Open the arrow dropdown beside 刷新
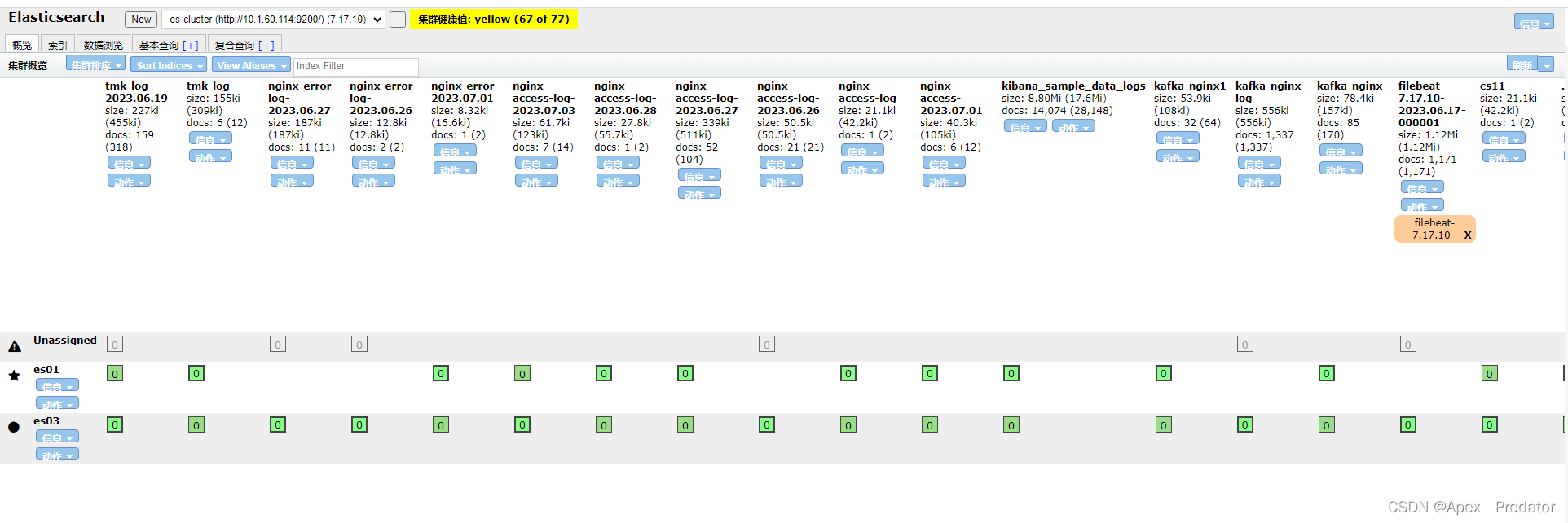This screenshot has height=523, width=1568. click(x=1546, y=64)
